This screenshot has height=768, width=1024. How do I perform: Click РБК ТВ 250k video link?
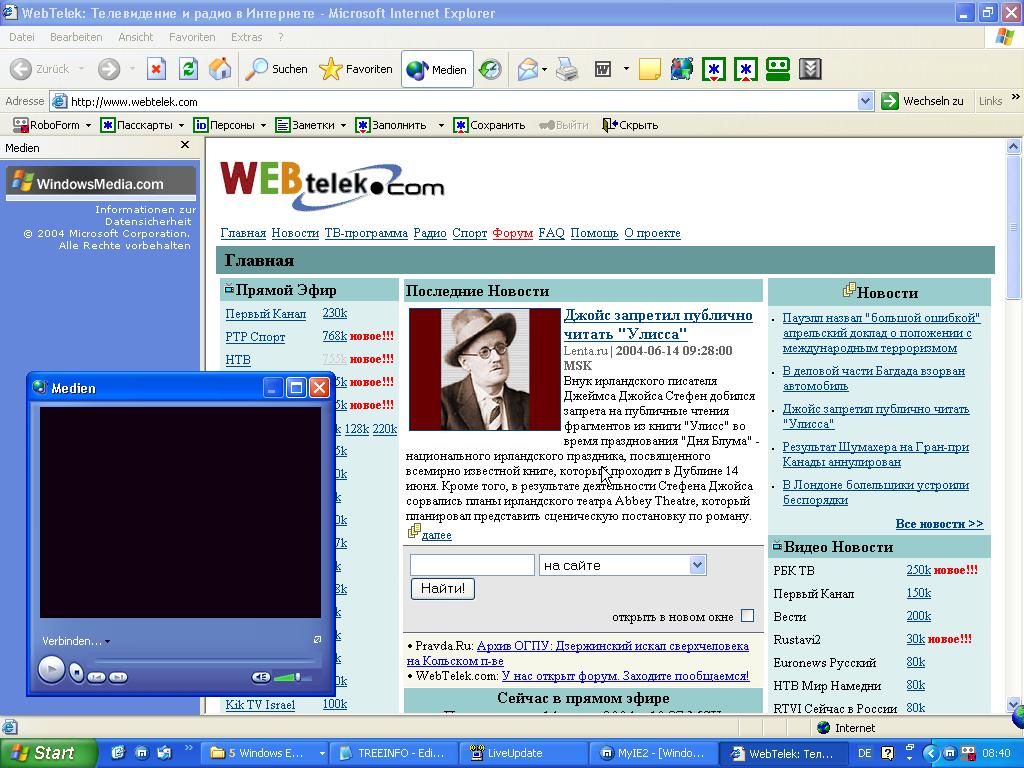pos(918,569)
